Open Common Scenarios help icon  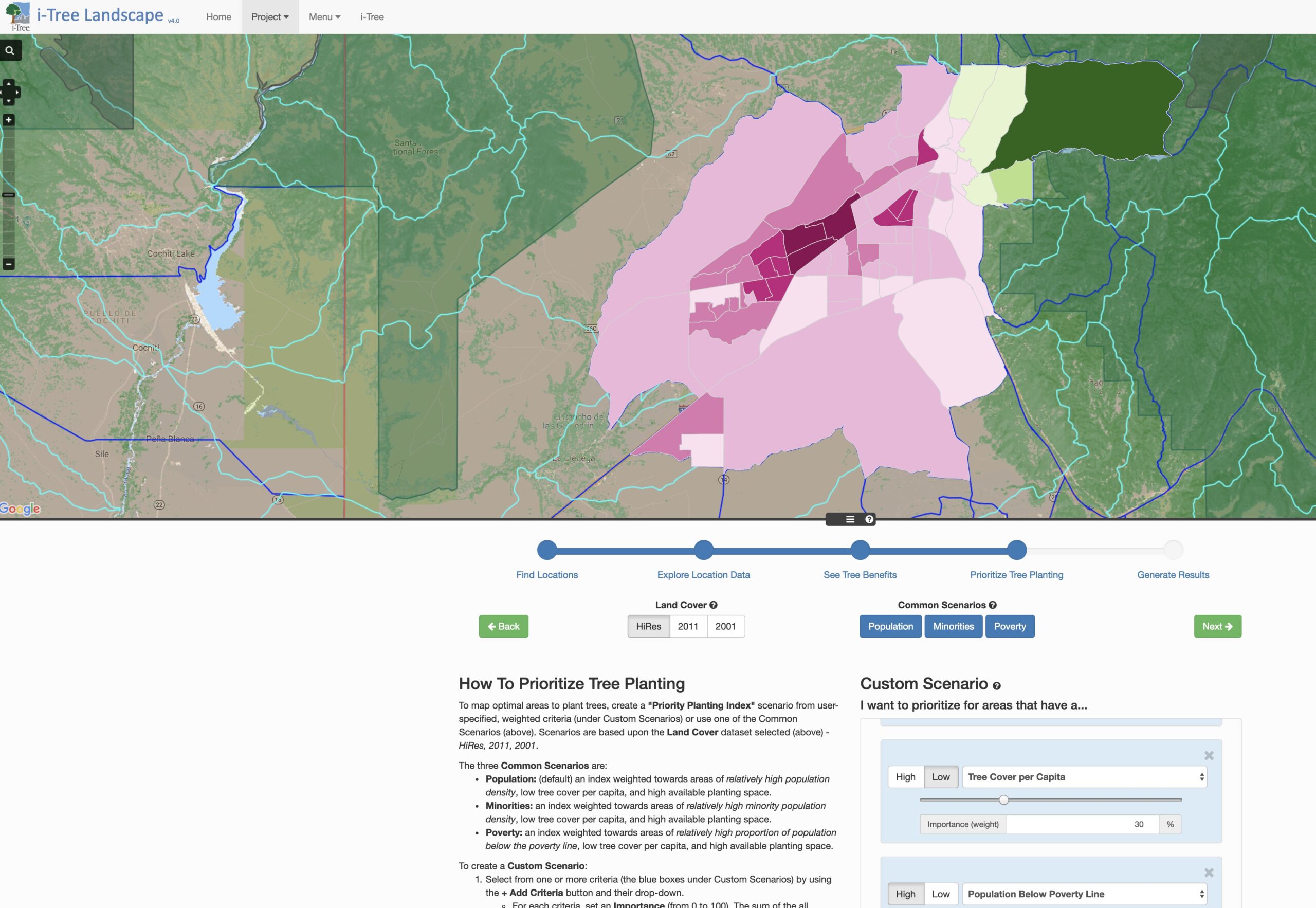click(993, 605)
